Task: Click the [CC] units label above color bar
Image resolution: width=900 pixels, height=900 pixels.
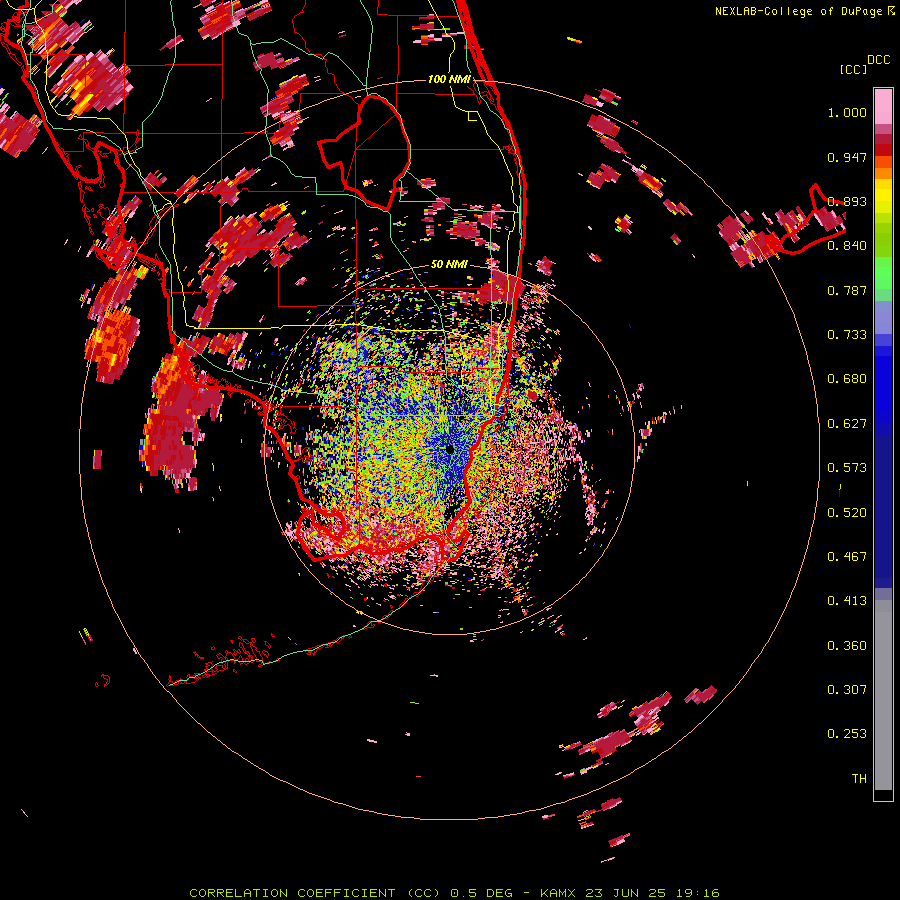Action: coord(853,69)
